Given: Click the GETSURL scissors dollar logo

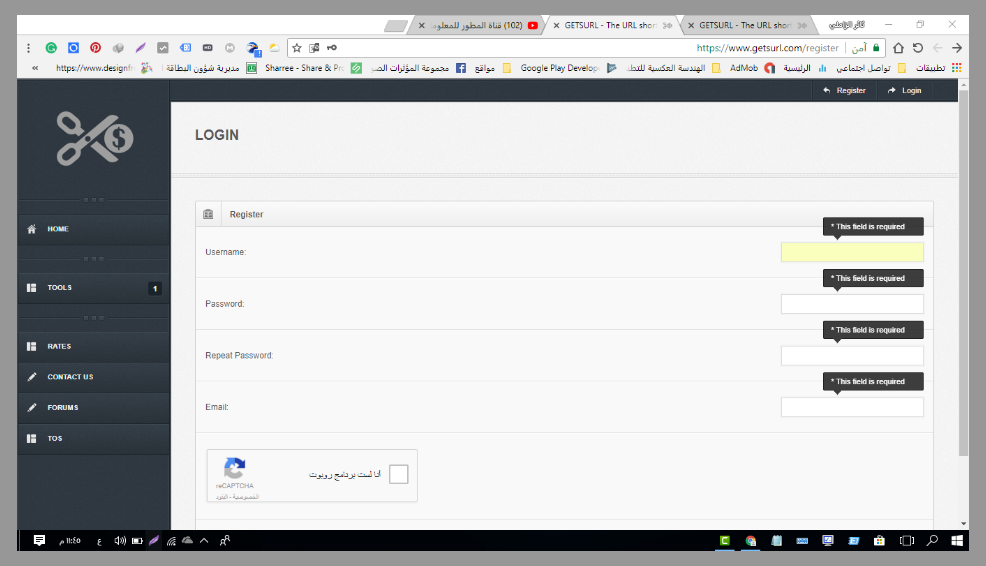Looking at the screenshot, I should point(95,138).
